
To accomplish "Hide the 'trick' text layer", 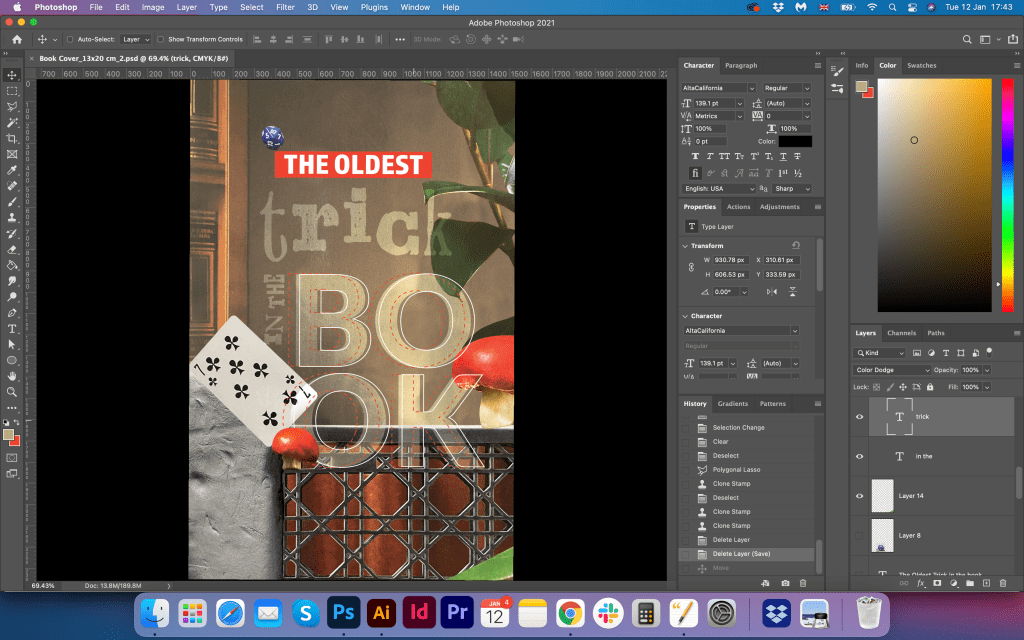I will coord(859,416).
